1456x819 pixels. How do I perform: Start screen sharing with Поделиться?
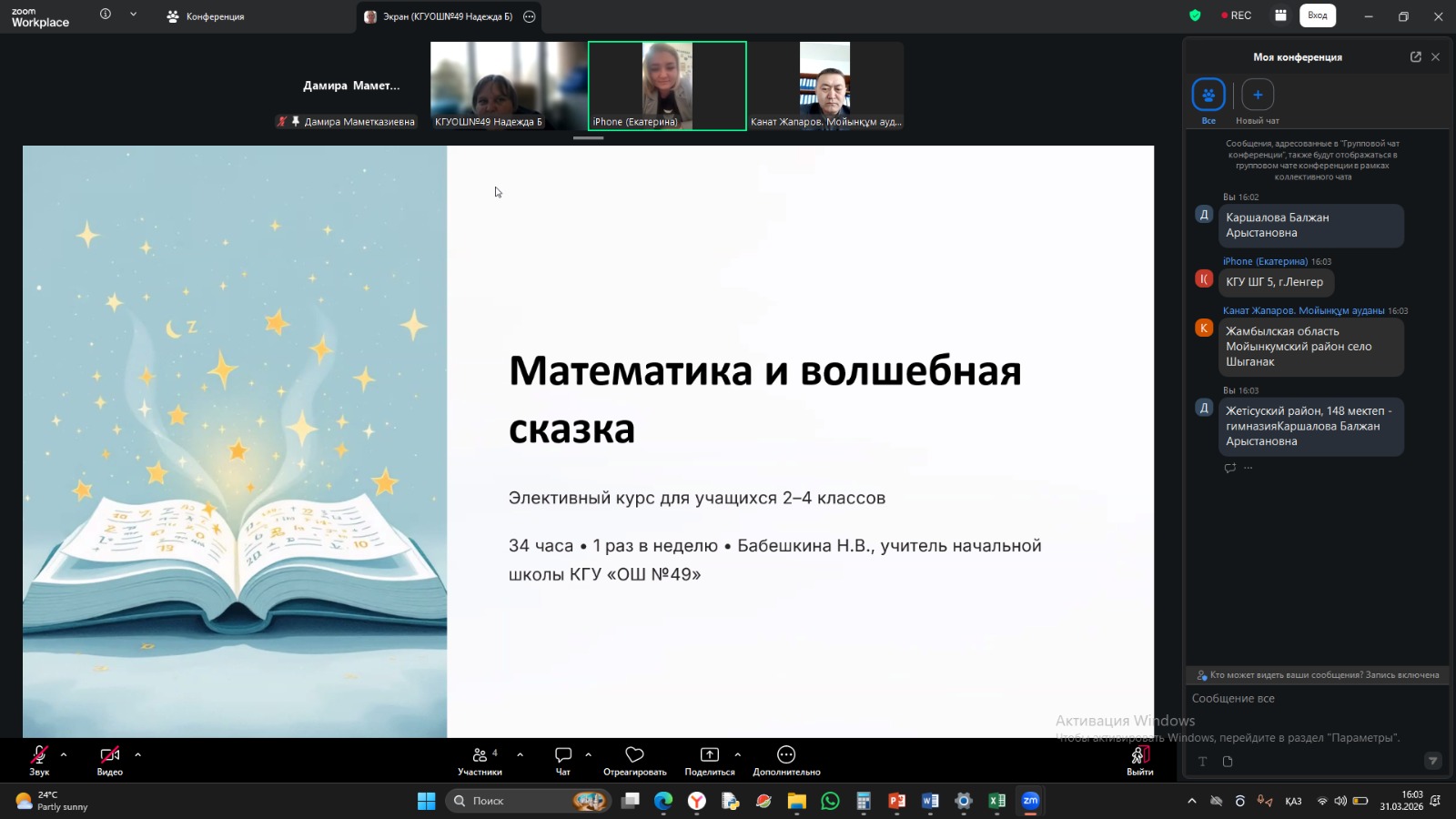click(x=710, y=761)
